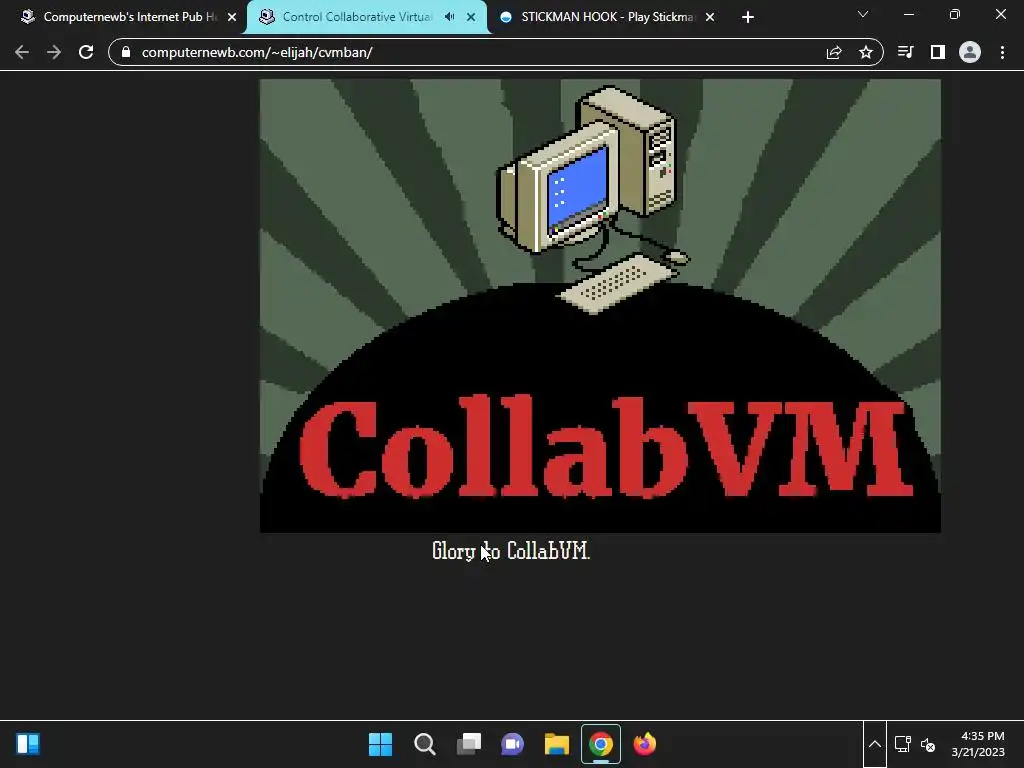1024x768 pixels.
Task: Click the Chrome taskbar icon
Action: click(x=601, y=744)
